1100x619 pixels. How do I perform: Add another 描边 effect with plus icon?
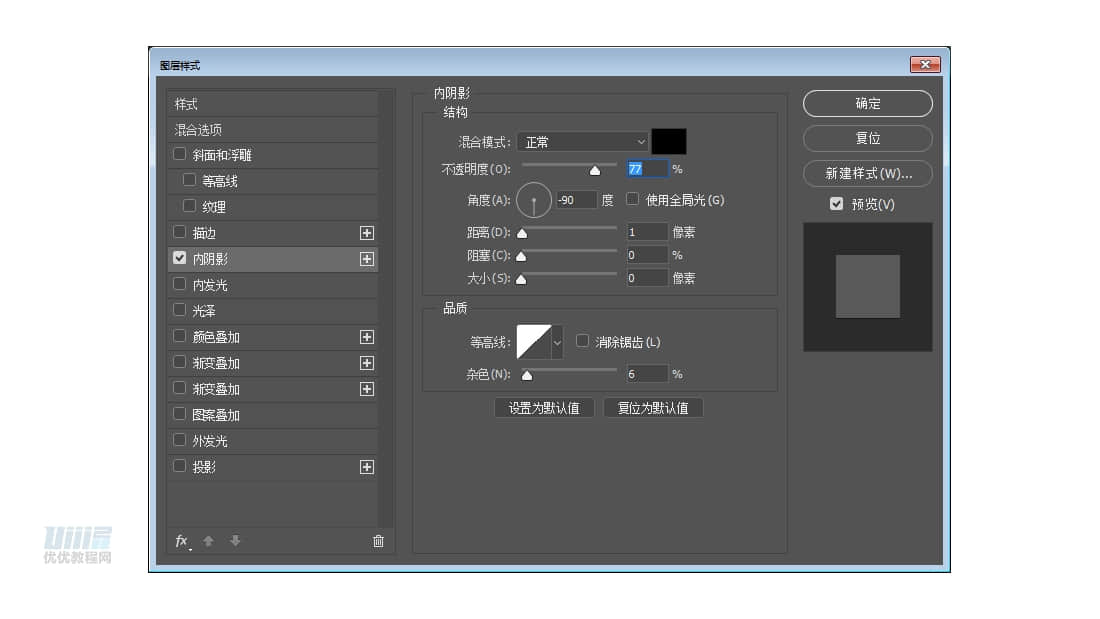click(x=366, y=233)
